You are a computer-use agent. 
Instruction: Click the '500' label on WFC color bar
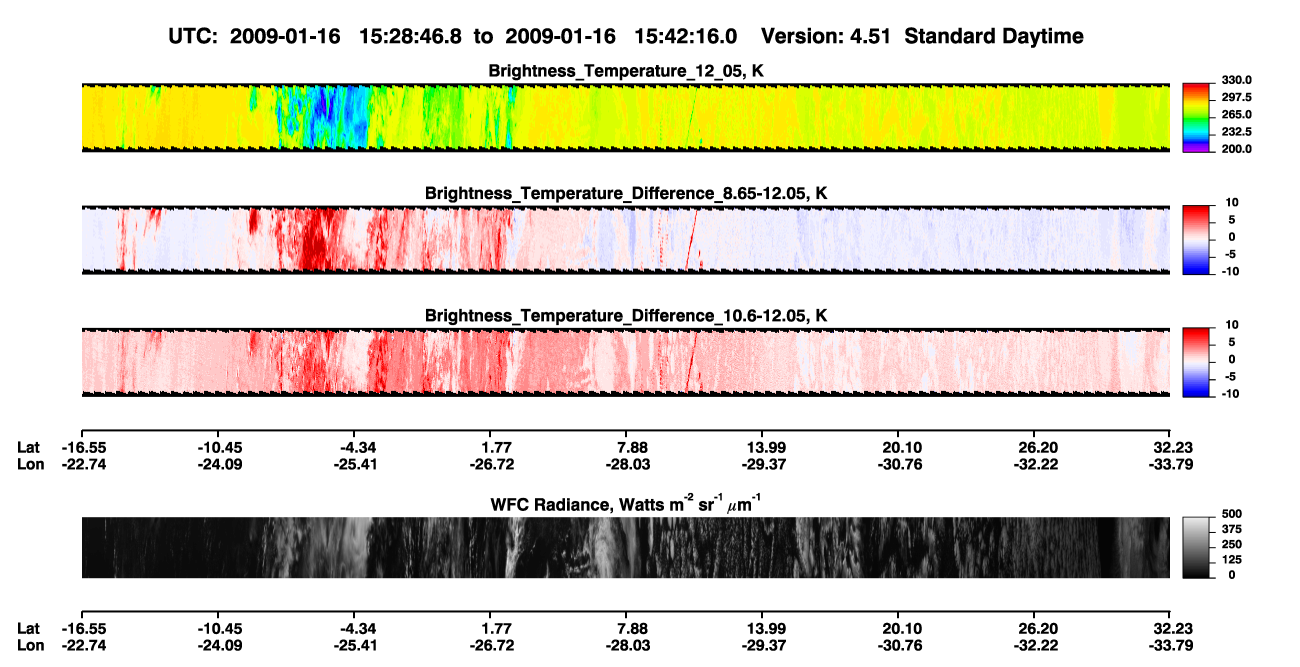coord(1232,513)
